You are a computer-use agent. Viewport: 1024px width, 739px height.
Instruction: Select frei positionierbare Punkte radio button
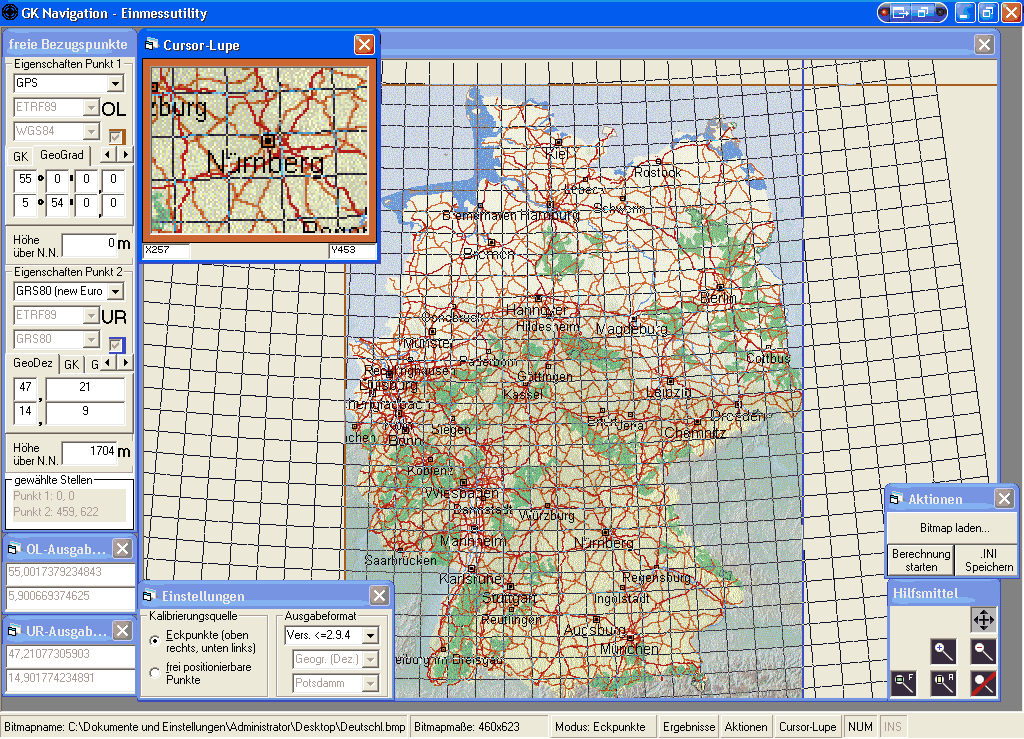click(154, 673)
